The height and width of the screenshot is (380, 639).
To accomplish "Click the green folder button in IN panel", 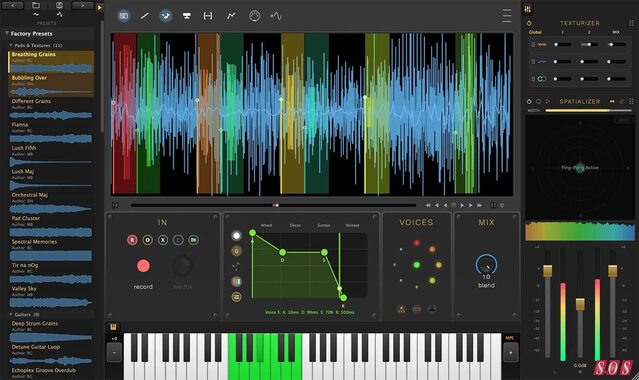I will [194, 240].
